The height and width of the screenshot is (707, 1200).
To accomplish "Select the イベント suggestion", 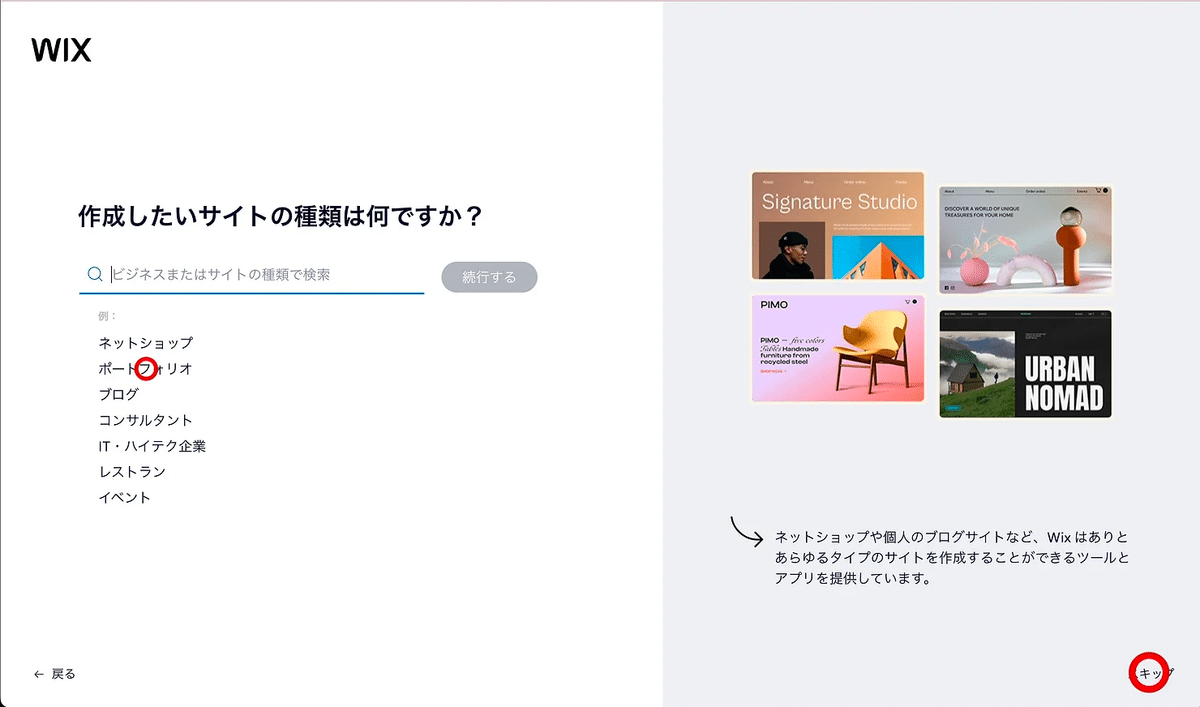I will point(125,497).
